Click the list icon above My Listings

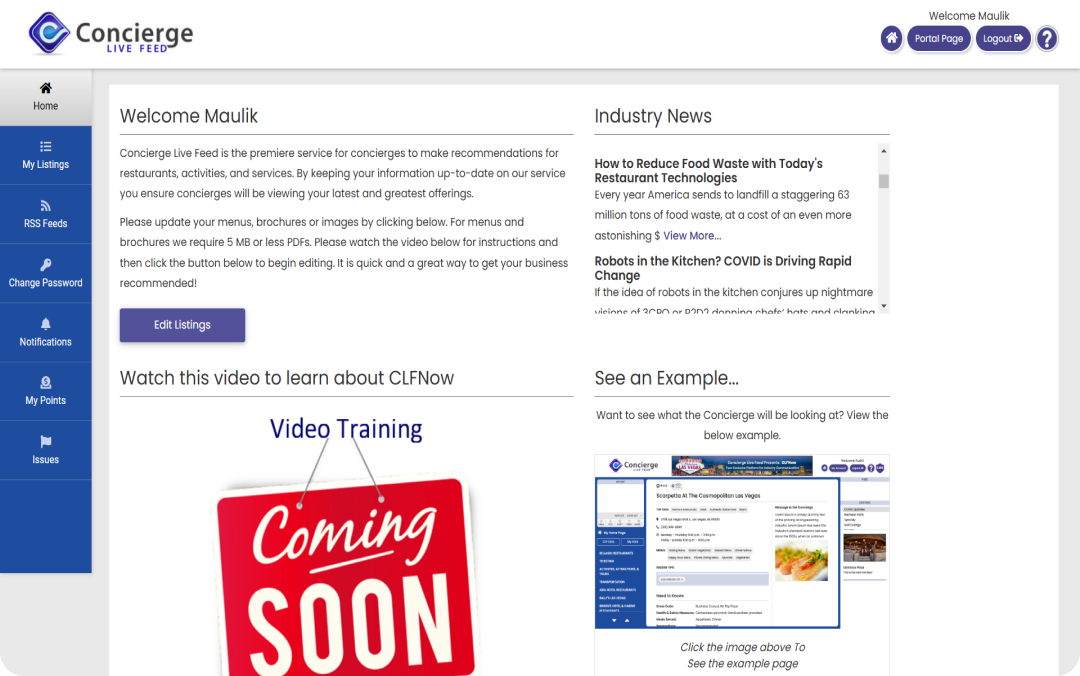[x=45, y=146]
